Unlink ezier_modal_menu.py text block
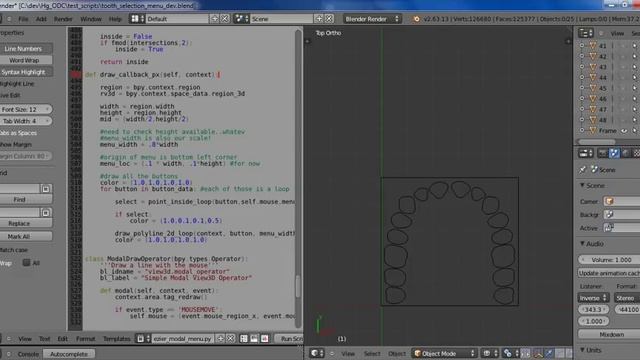Screen dimensions: 640x360 (x=231, y=339)
